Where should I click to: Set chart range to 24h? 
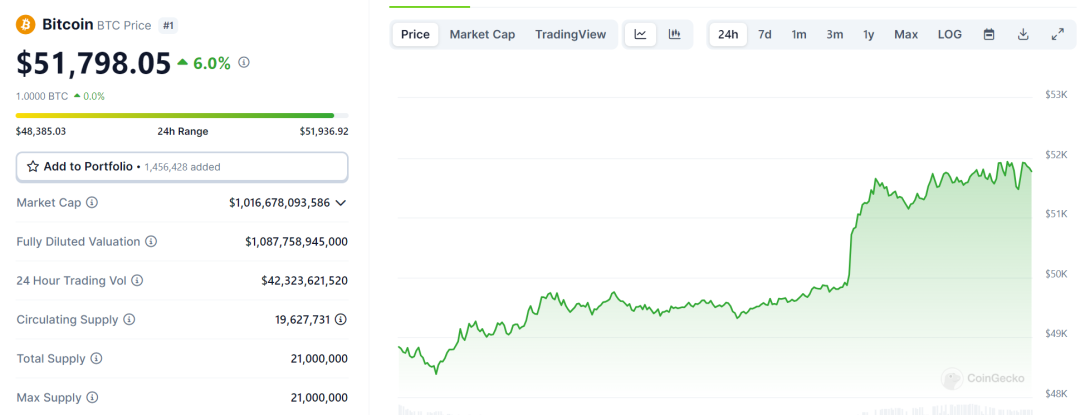pos(728,34)
